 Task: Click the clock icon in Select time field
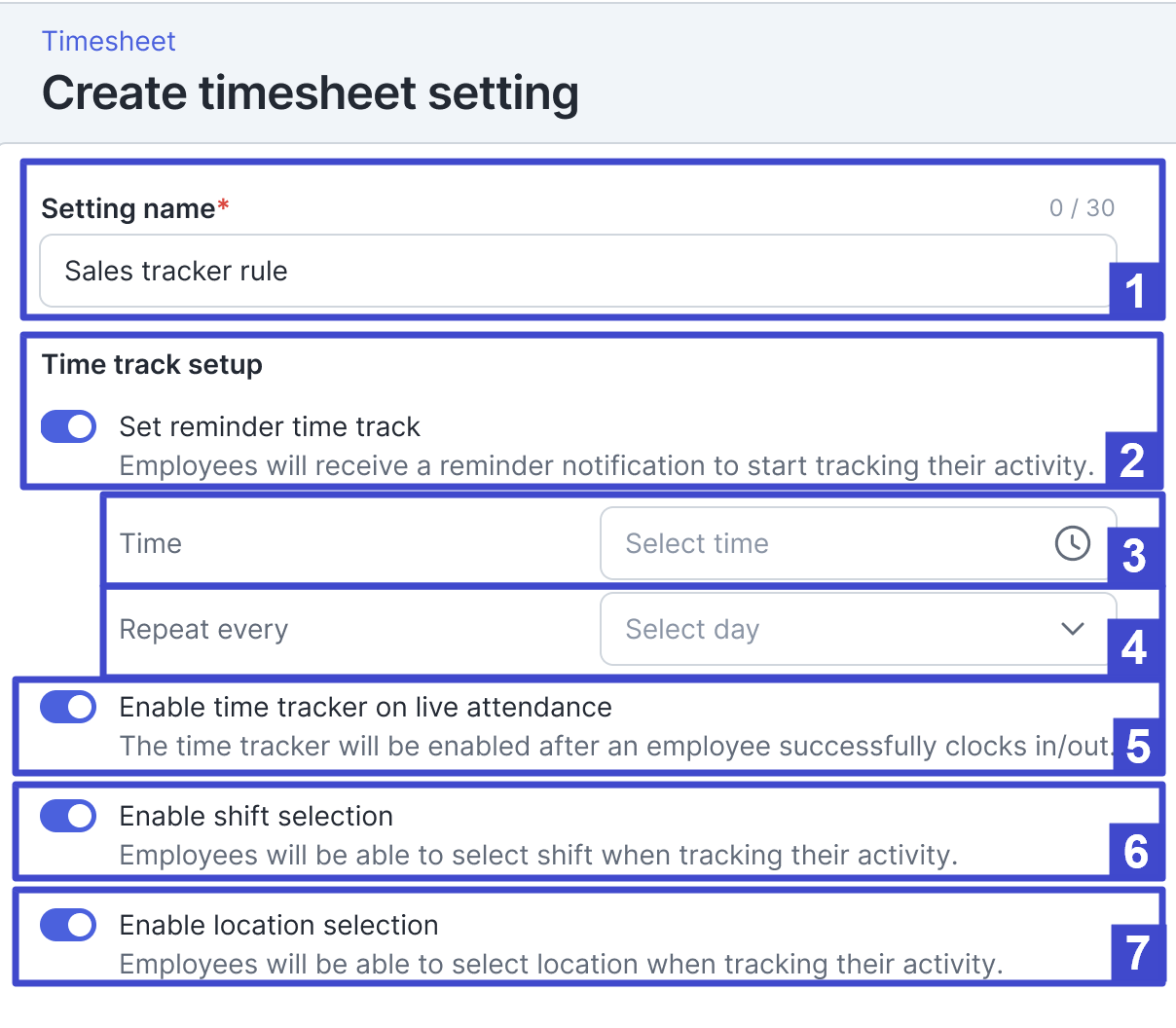pos(1073,543)
